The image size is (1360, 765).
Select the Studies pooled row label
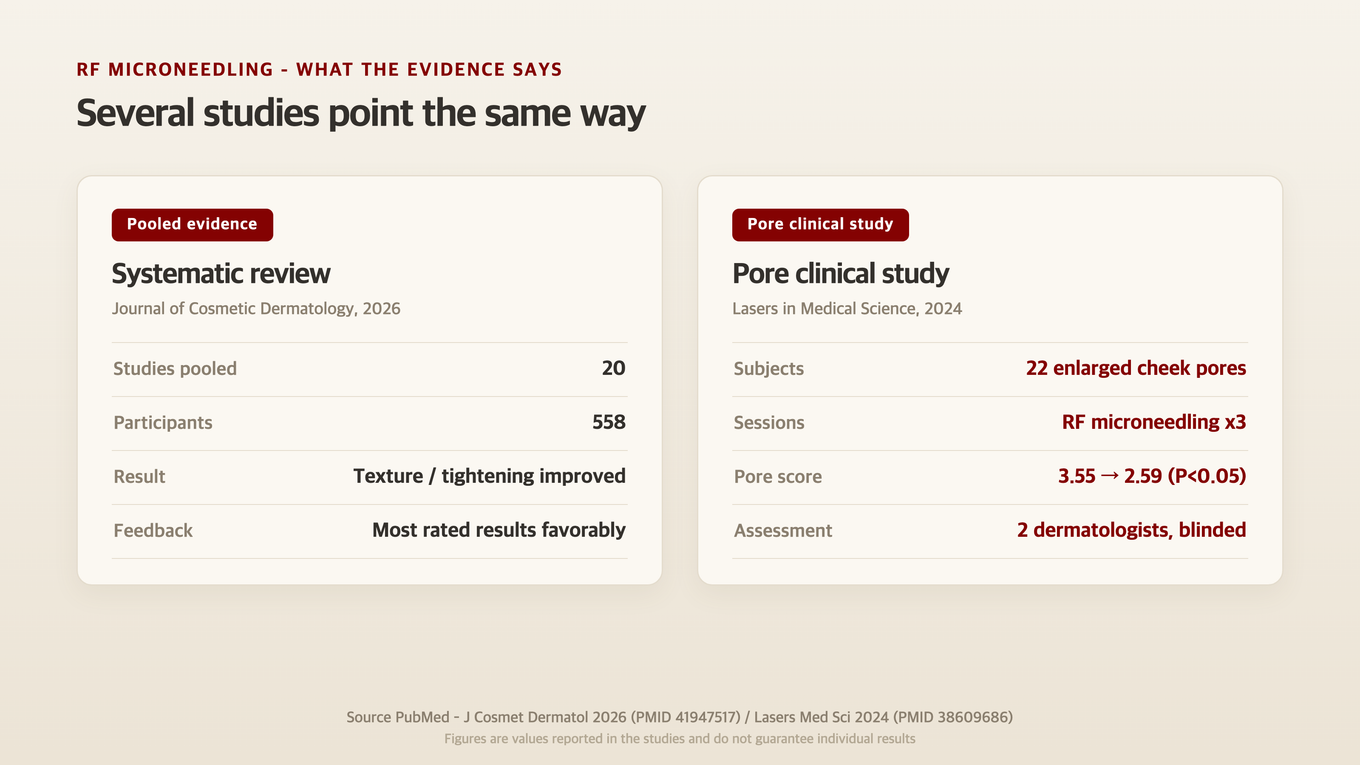[175, 369]
